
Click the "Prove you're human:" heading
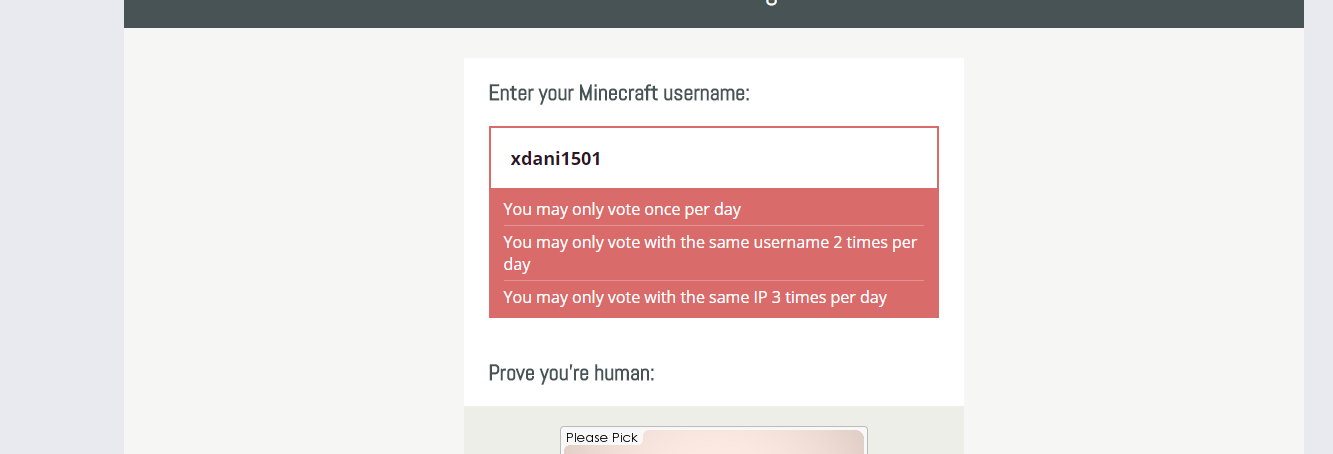coord(571,373)
